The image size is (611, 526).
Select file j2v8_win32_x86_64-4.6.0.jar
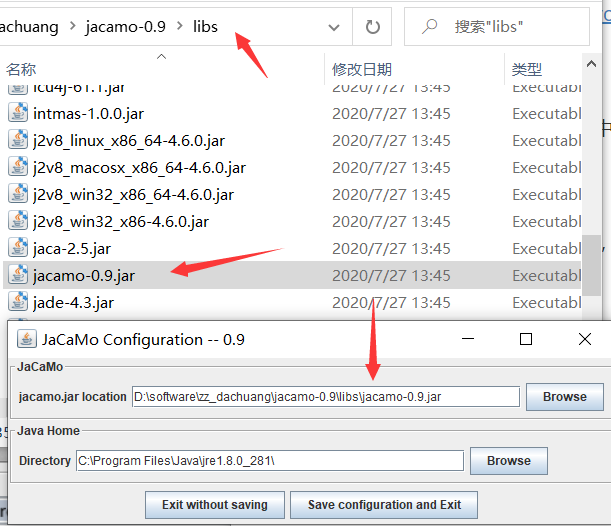pyautogui.click(x=133, y=195)
